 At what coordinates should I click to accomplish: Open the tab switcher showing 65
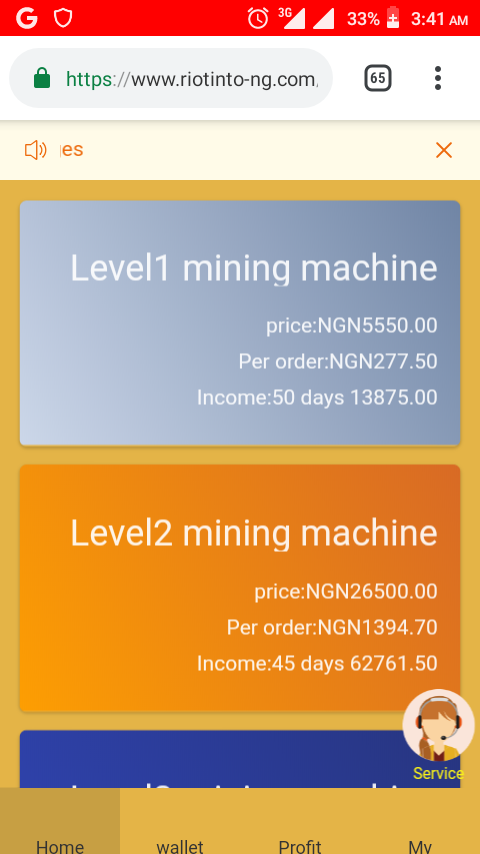click(378, 78)
